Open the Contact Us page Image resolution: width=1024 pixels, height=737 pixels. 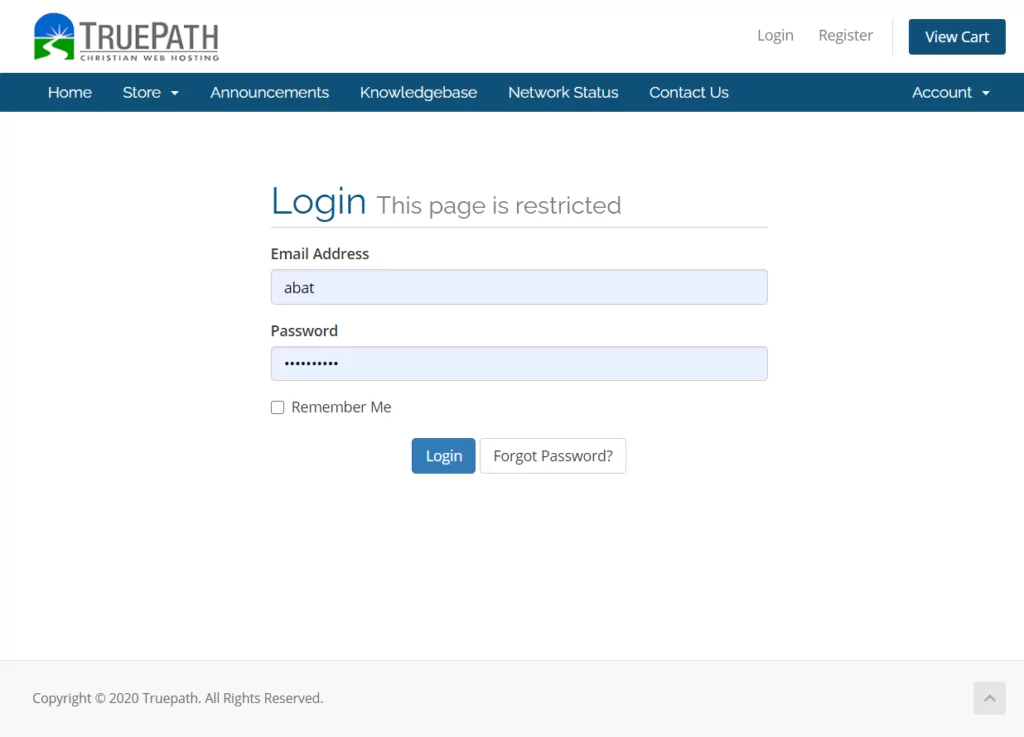click(688, 93)
